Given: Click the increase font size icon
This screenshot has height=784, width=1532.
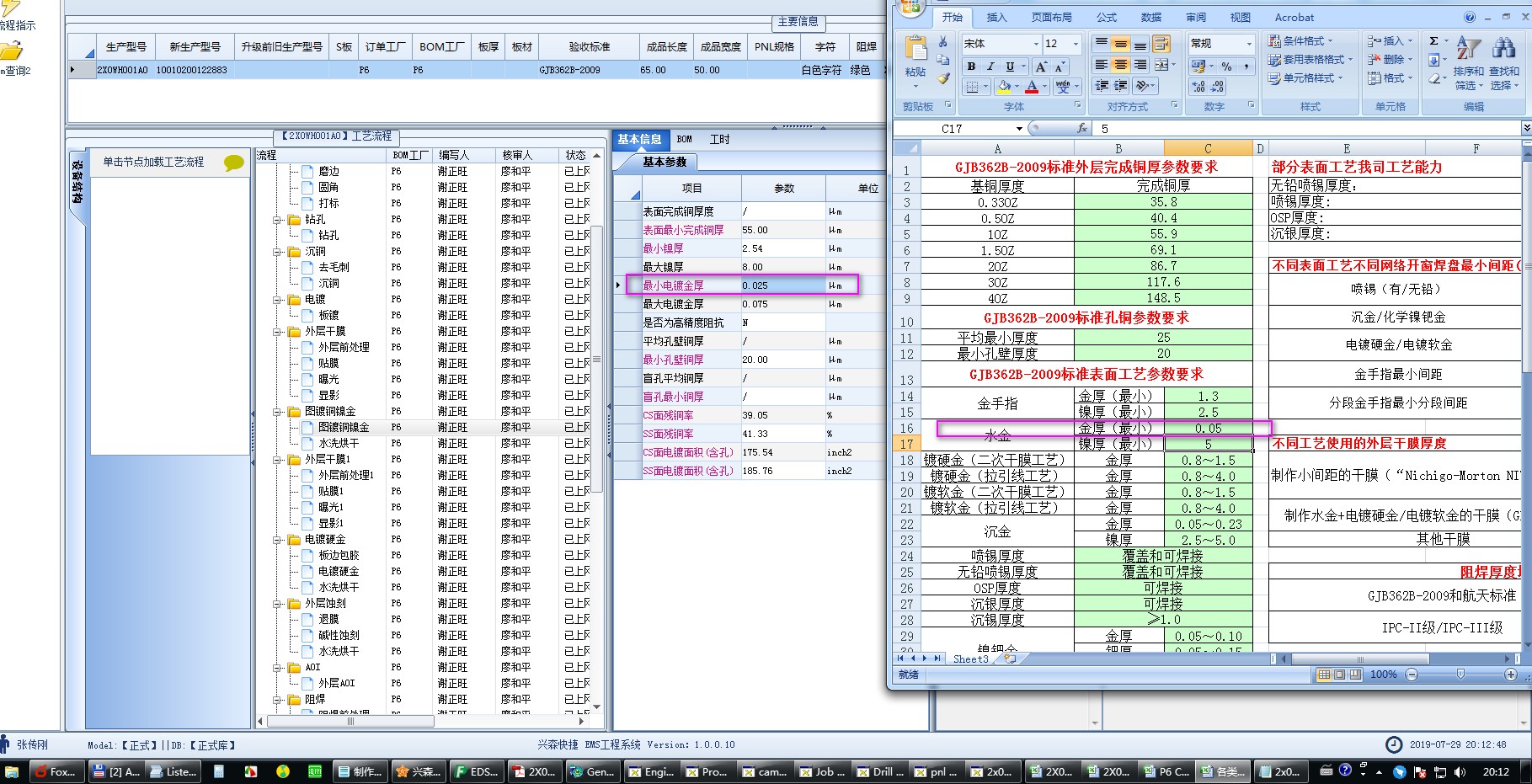Looking at the screenshot, I should [x=1041, y=67].
